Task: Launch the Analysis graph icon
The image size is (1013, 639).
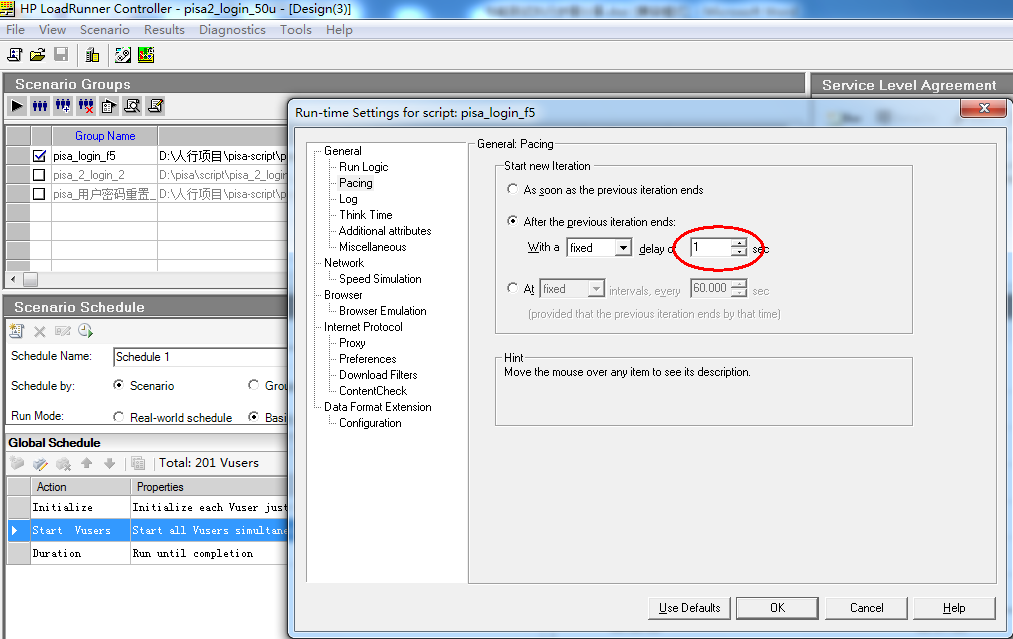Action: coord(146,55)
